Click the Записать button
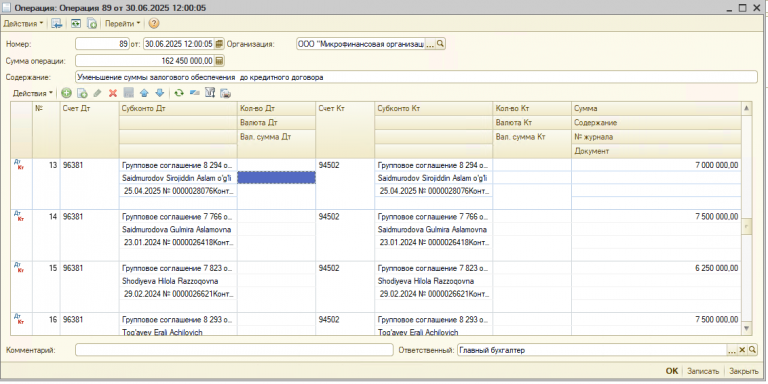 [x=703, y=371]
